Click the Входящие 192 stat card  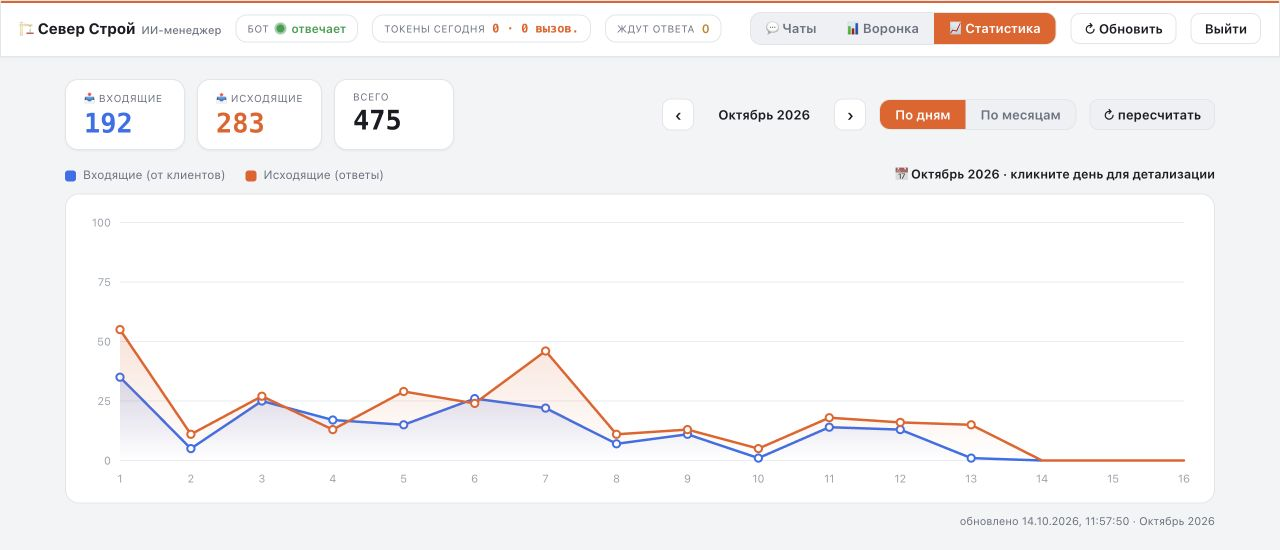[x=125, y=115]
